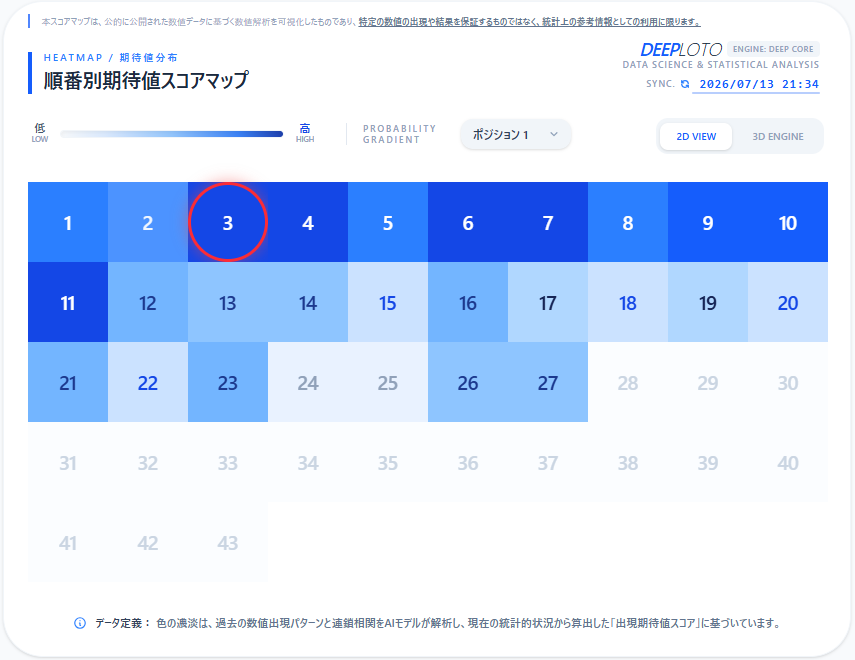
Task: Select heatmap cell number 6
Action: 468,222
